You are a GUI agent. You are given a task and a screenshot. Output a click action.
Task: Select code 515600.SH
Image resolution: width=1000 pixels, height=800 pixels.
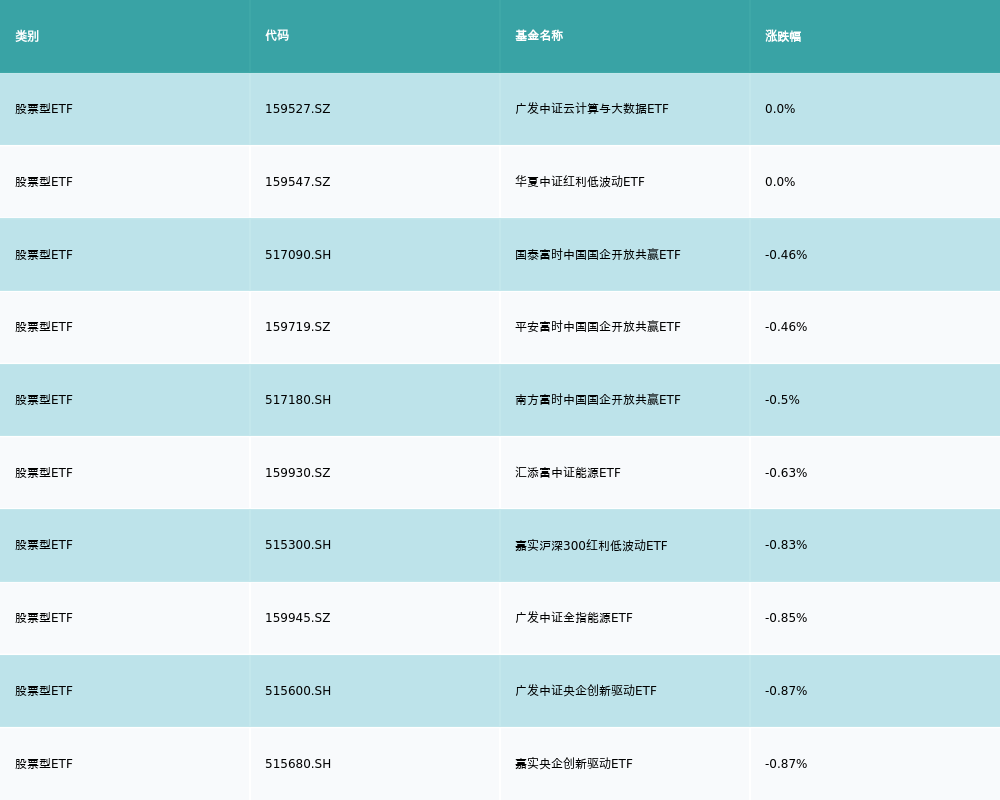298,691
